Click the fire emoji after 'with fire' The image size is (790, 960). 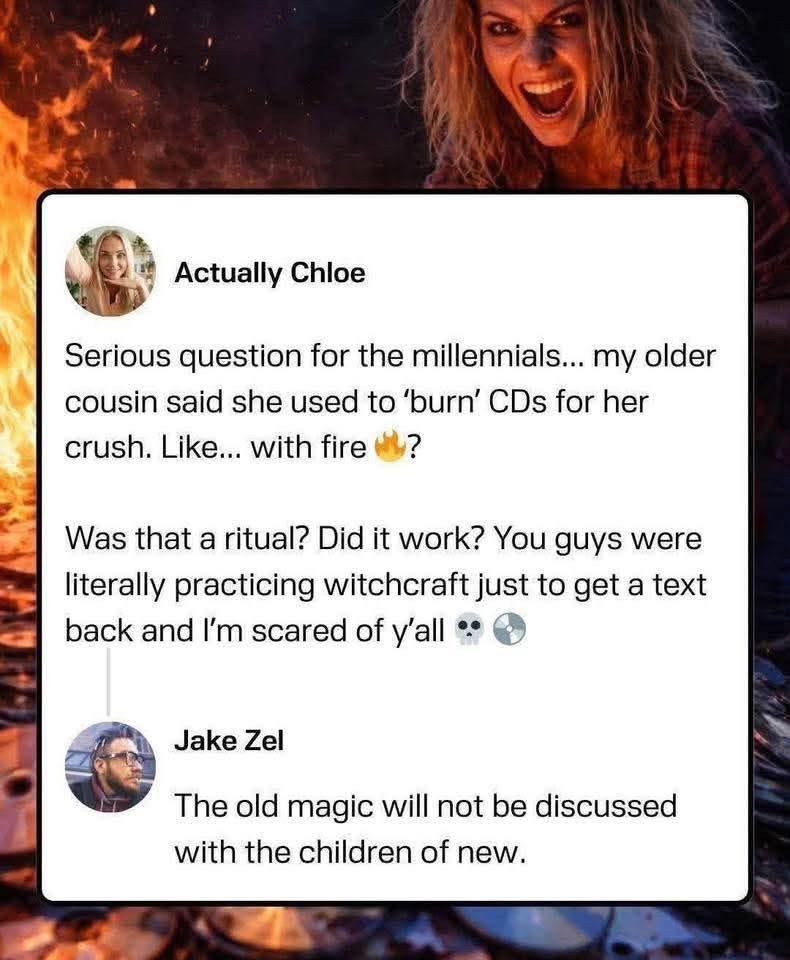tap(388, 447)
